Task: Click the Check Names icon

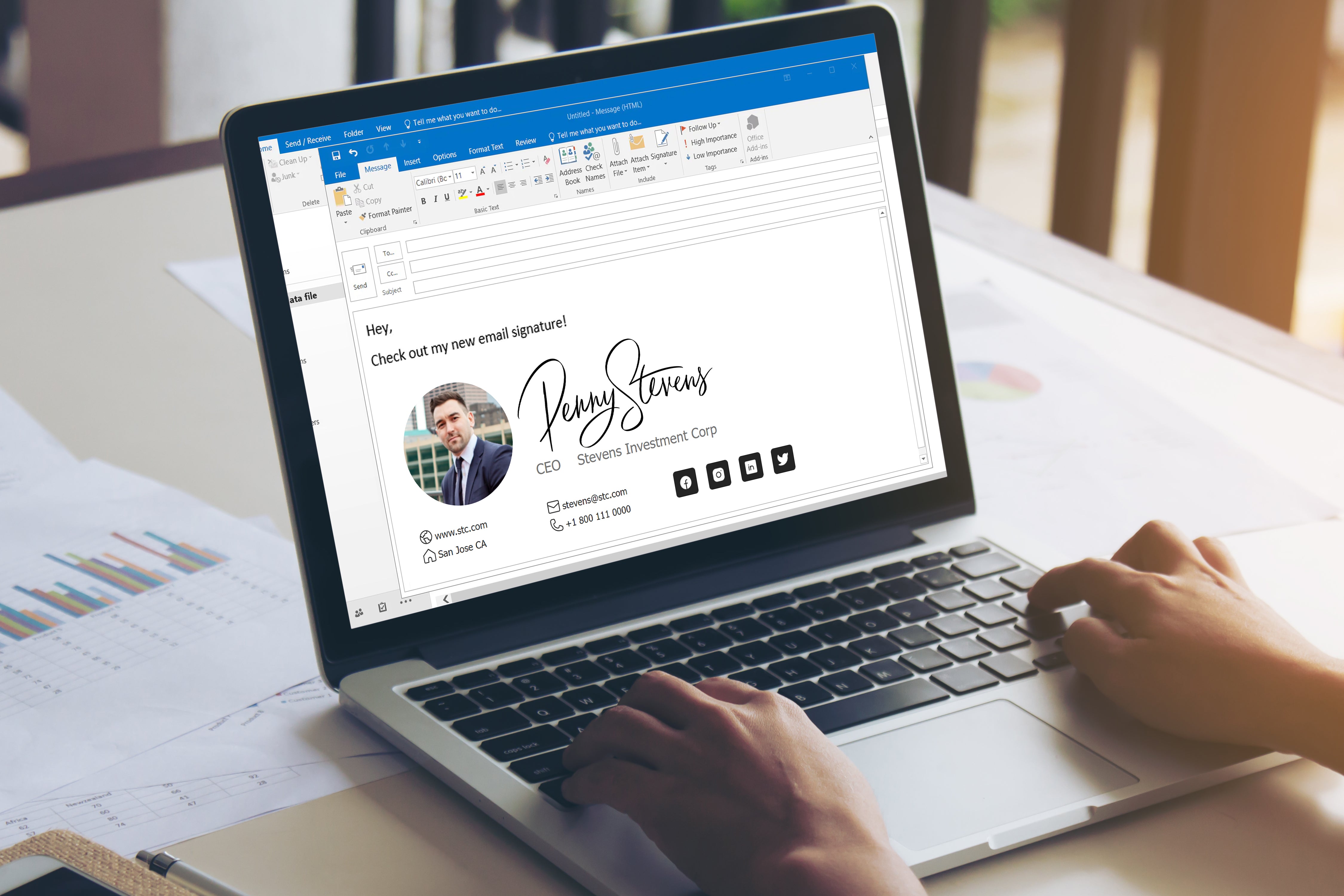Action: pos(591,163)
